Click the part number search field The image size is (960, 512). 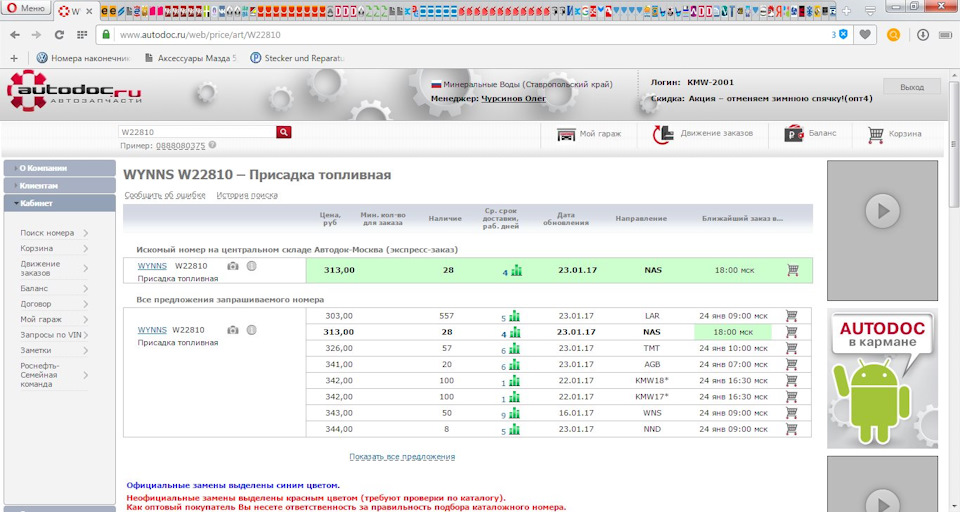[197, 132]
